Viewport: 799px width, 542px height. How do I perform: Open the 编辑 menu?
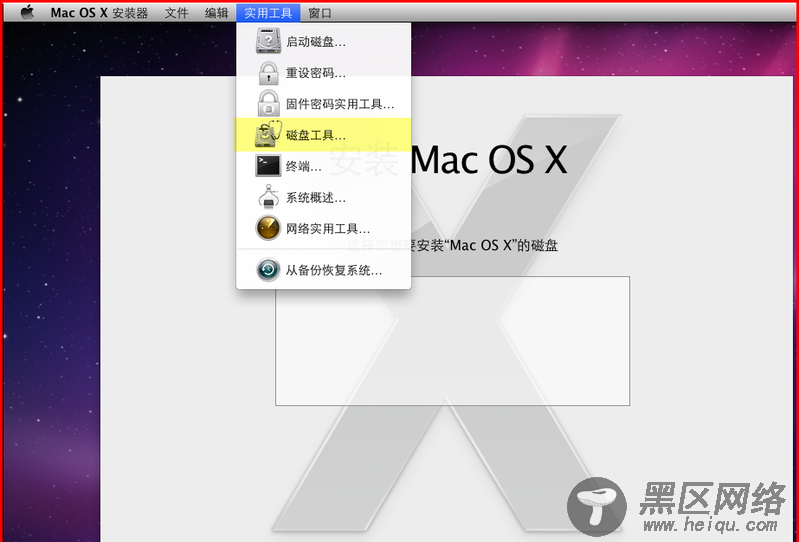217,13
